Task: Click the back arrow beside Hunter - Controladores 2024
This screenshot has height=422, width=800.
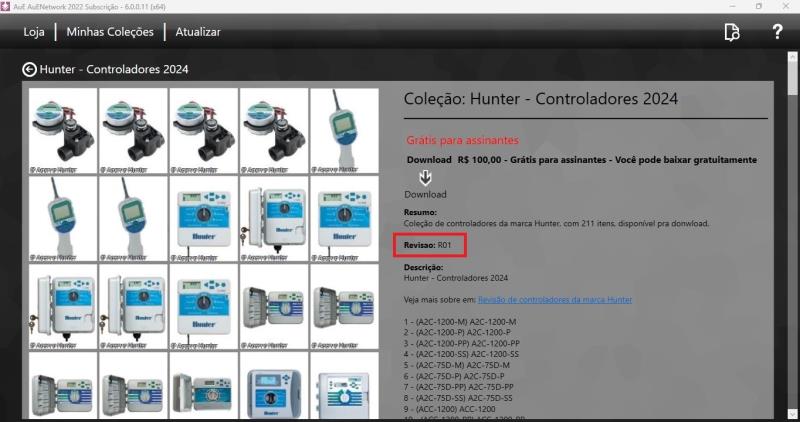Action: pos(30,70)
